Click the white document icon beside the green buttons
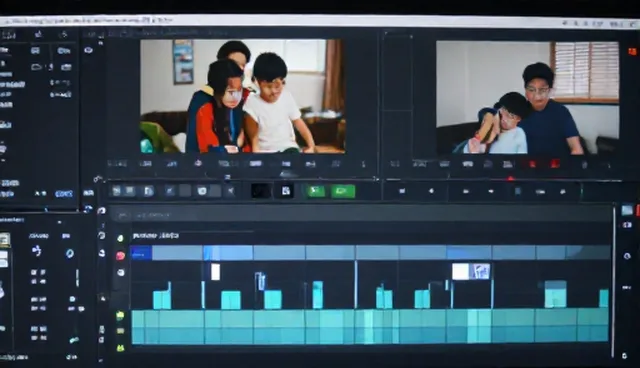The width and height of the screenshot is (640, 368). (x=286, y=191)
